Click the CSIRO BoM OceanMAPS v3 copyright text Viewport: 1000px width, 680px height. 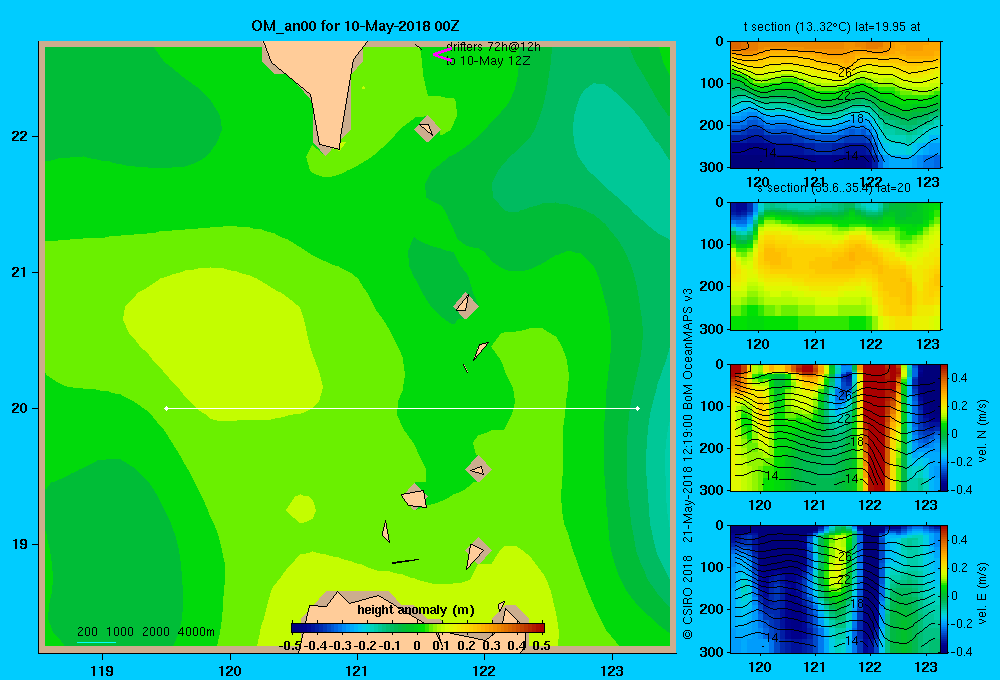pyautogui.click(x=688, y=463)
